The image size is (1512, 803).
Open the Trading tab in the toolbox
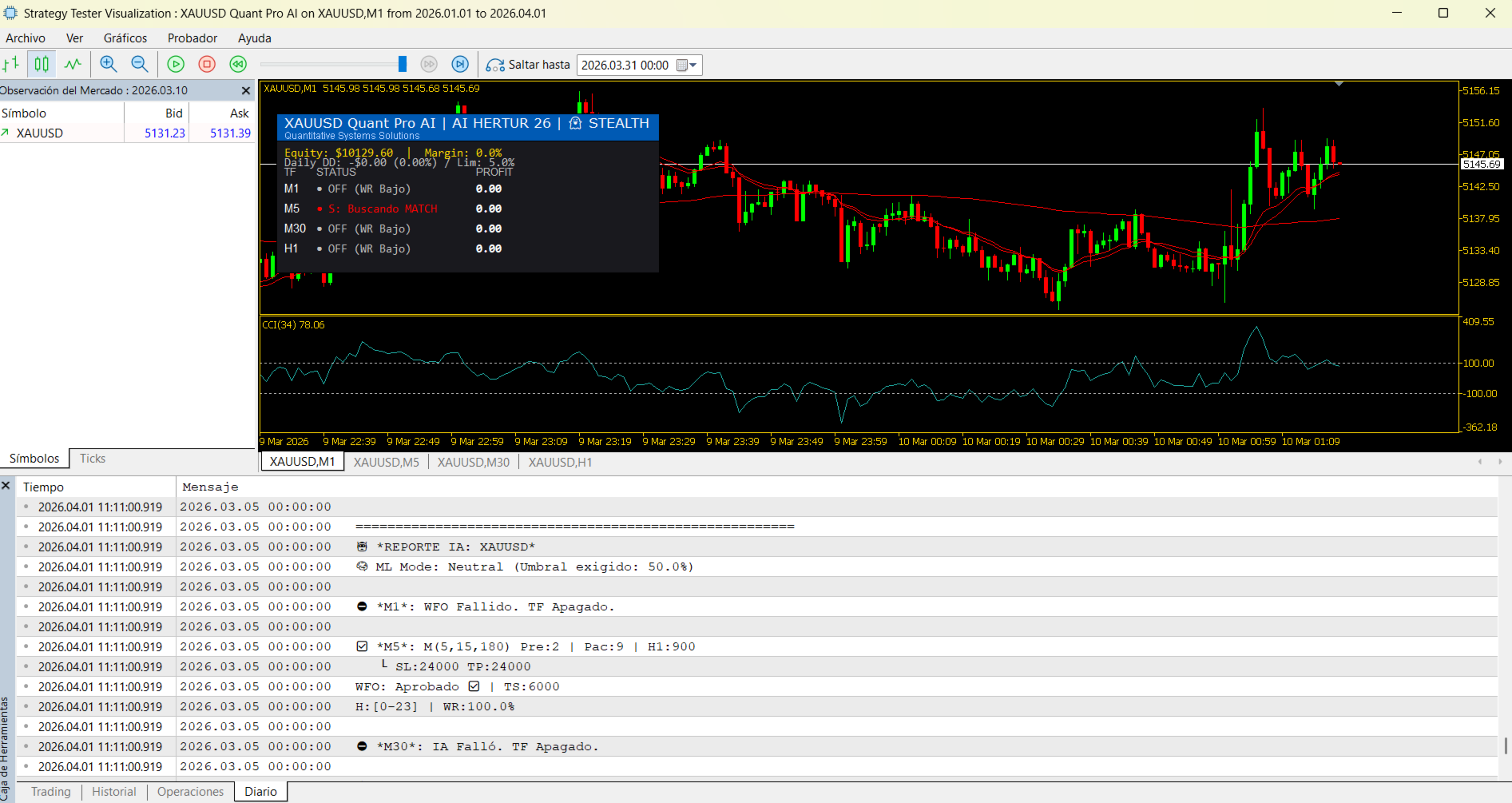tap(51, 792)
